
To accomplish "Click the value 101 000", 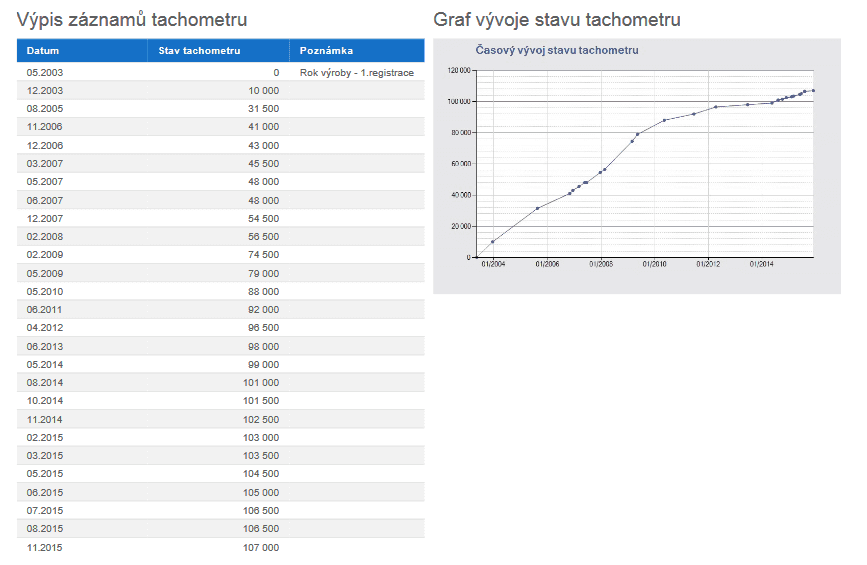I will [x=261, y=383].
